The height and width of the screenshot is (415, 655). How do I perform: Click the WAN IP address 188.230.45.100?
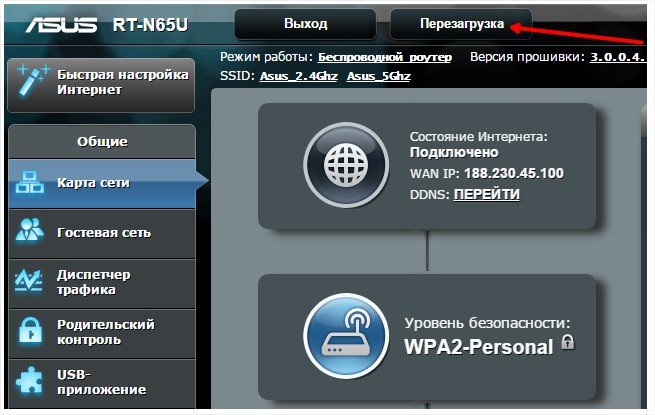[x=513, y=174]
